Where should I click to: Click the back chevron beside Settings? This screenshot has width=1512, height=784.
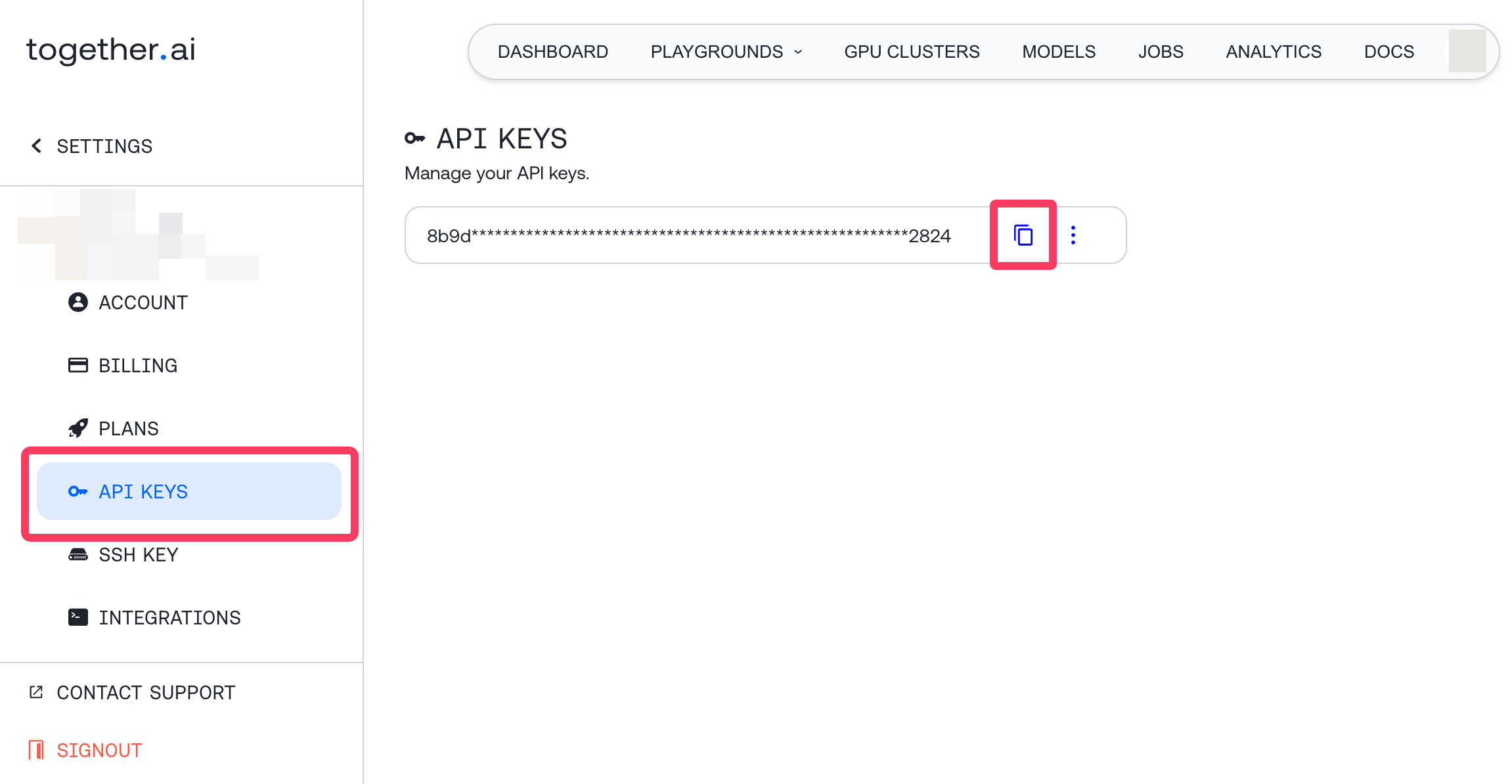[37, 146]
